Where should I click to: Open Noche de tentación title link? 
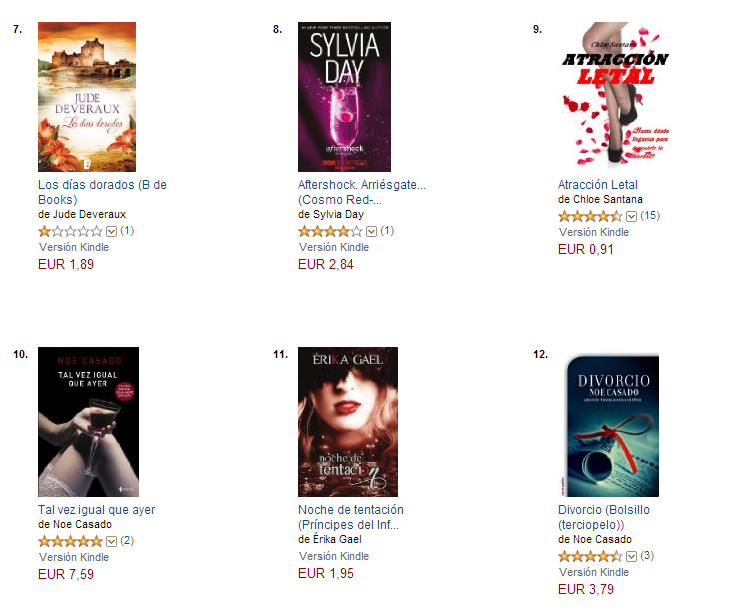[x=351, y=517]
